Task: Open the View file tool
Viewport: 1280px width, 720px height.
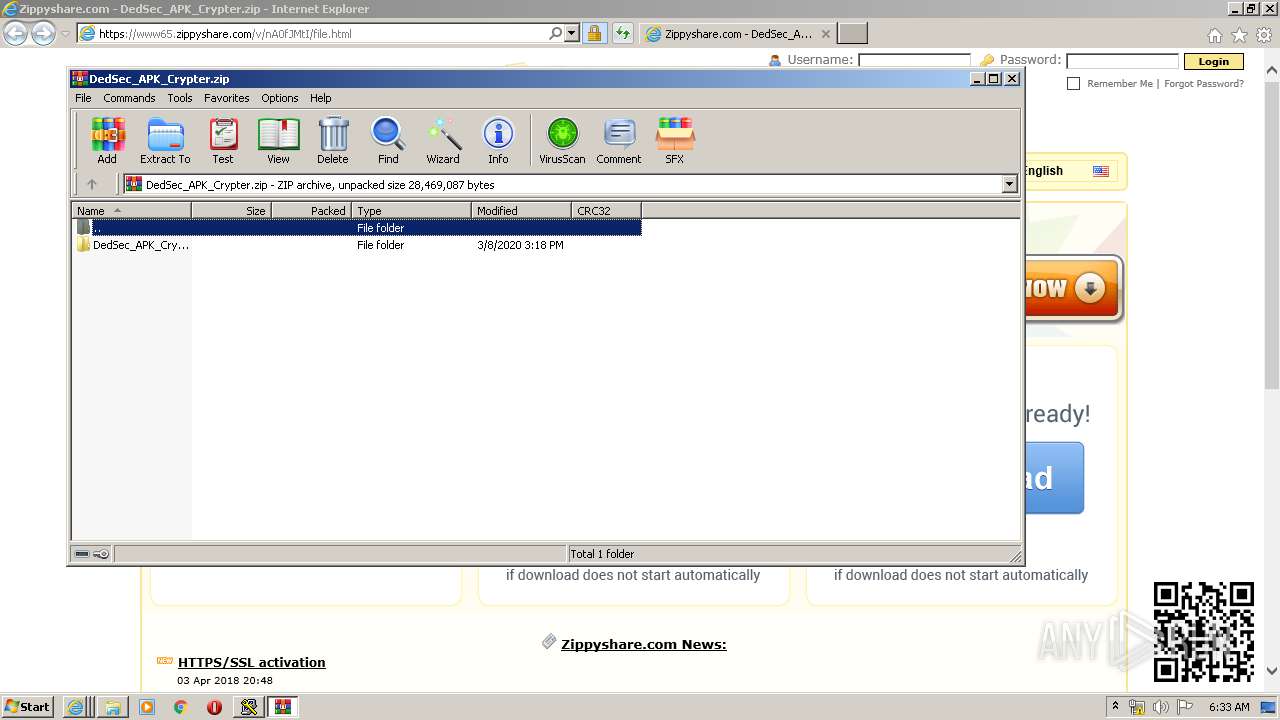Action: pos(278,141)
